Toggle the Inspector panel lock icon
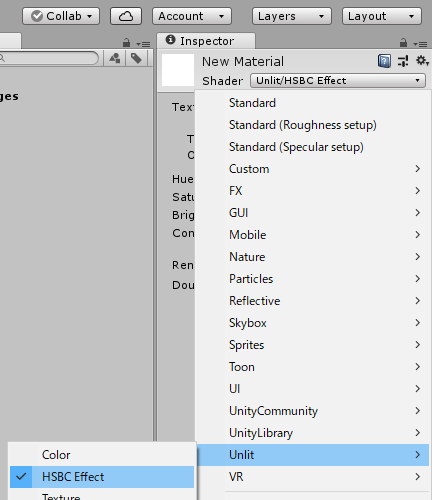 coord(403,43)
